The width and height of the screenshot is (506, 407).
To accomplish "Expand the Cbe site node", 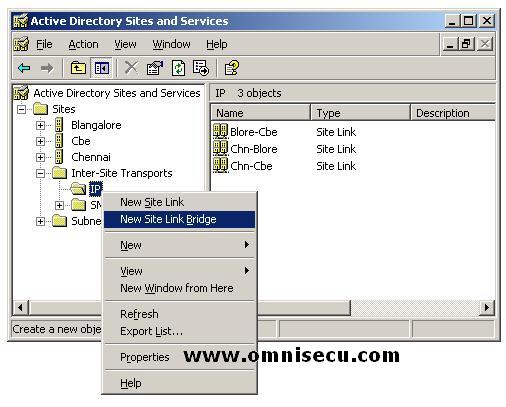I will tap(40, 141).
